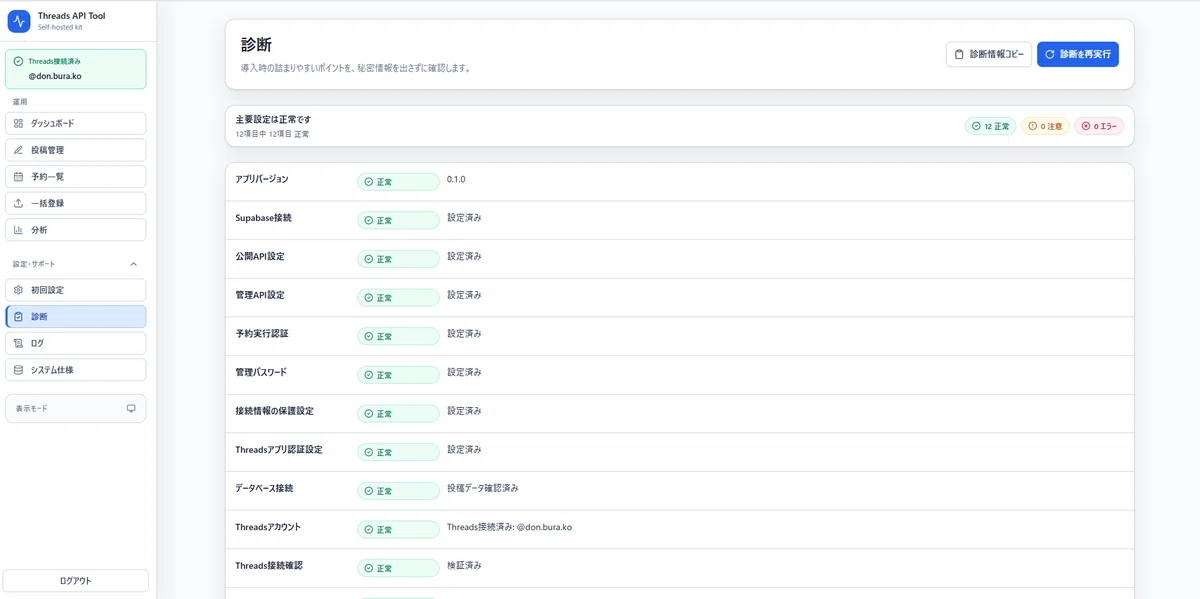The image size is (1200, 599).
Task: Click the 主要設定は正常です heading
Action: click(273, 120)
